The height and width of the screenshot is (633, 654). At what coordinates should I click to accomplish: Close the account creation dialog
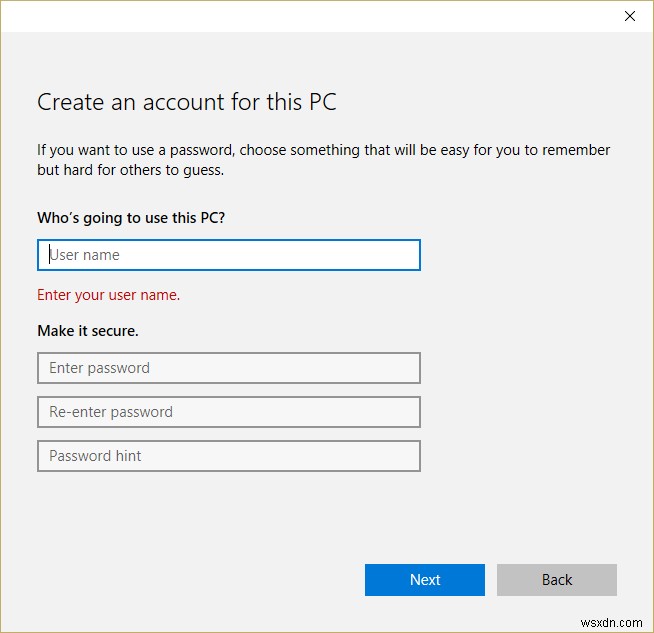[629, 16]
